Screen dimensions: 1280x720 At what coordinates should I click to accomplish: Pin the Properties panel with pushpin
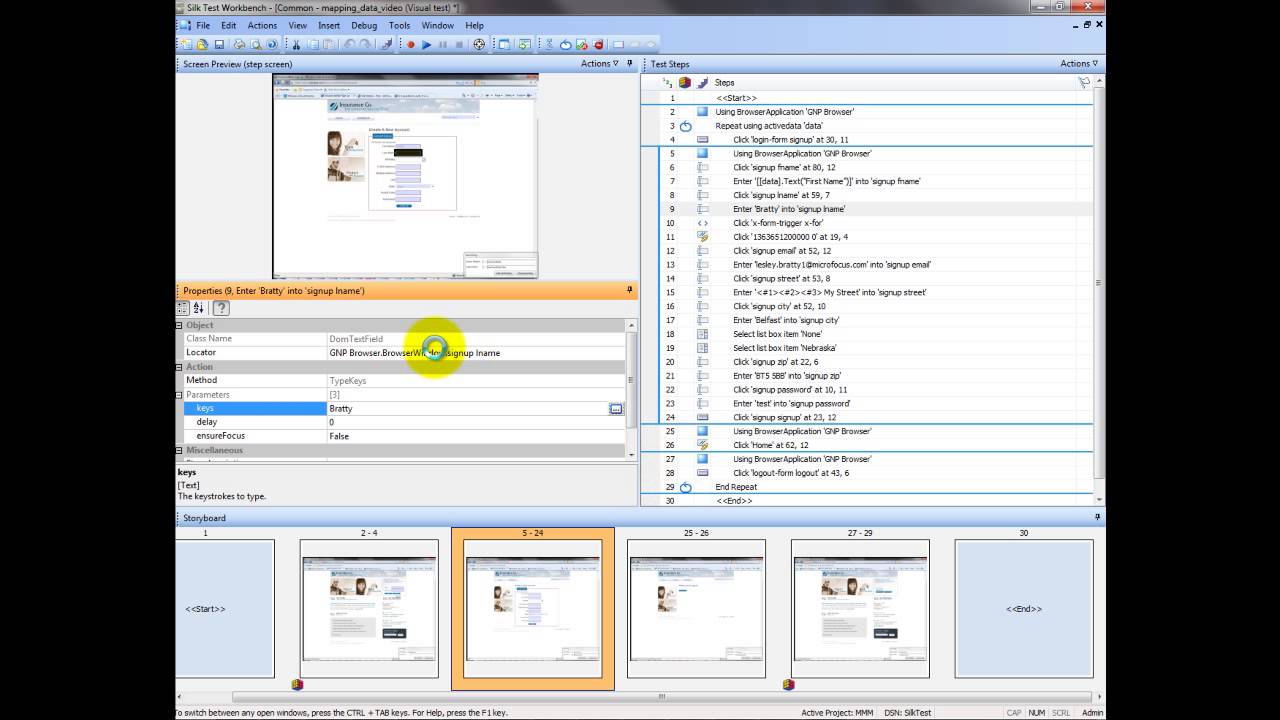[x=630, y=290]
